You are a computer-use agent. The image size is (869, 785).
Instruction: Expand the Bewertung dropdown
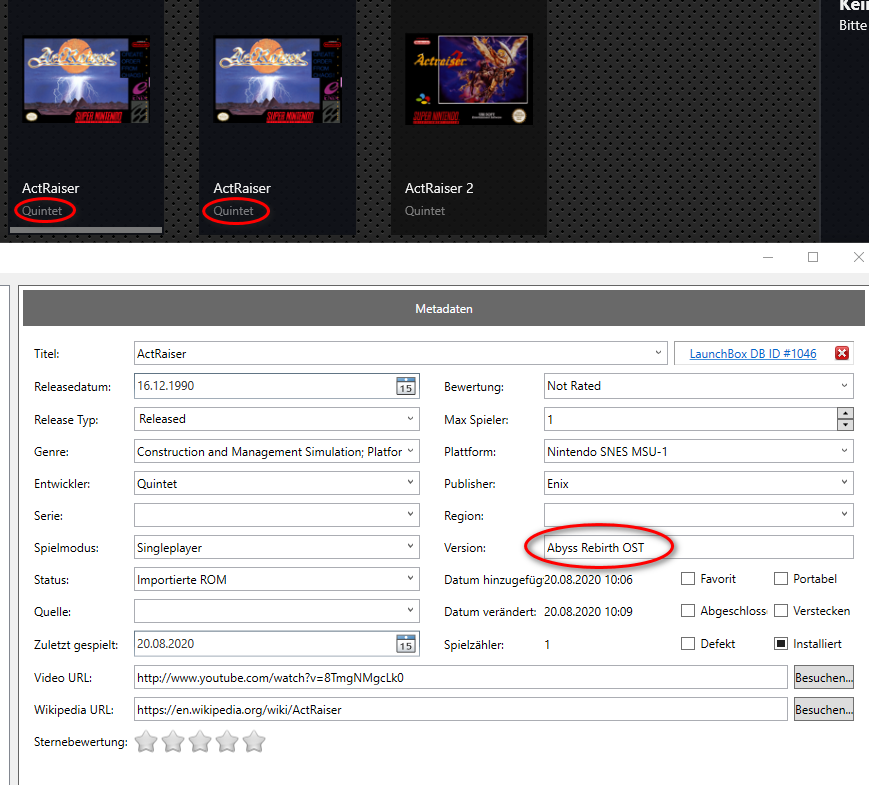(844, 386)
